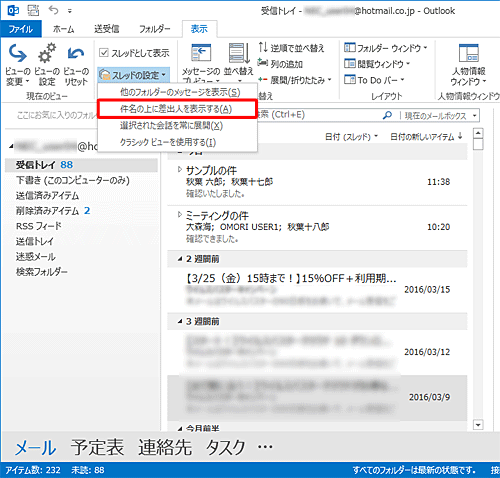Viewport: 500px width, 478px height.
Task: Open the ミーティングの件 message
Action: pos(317,228)
